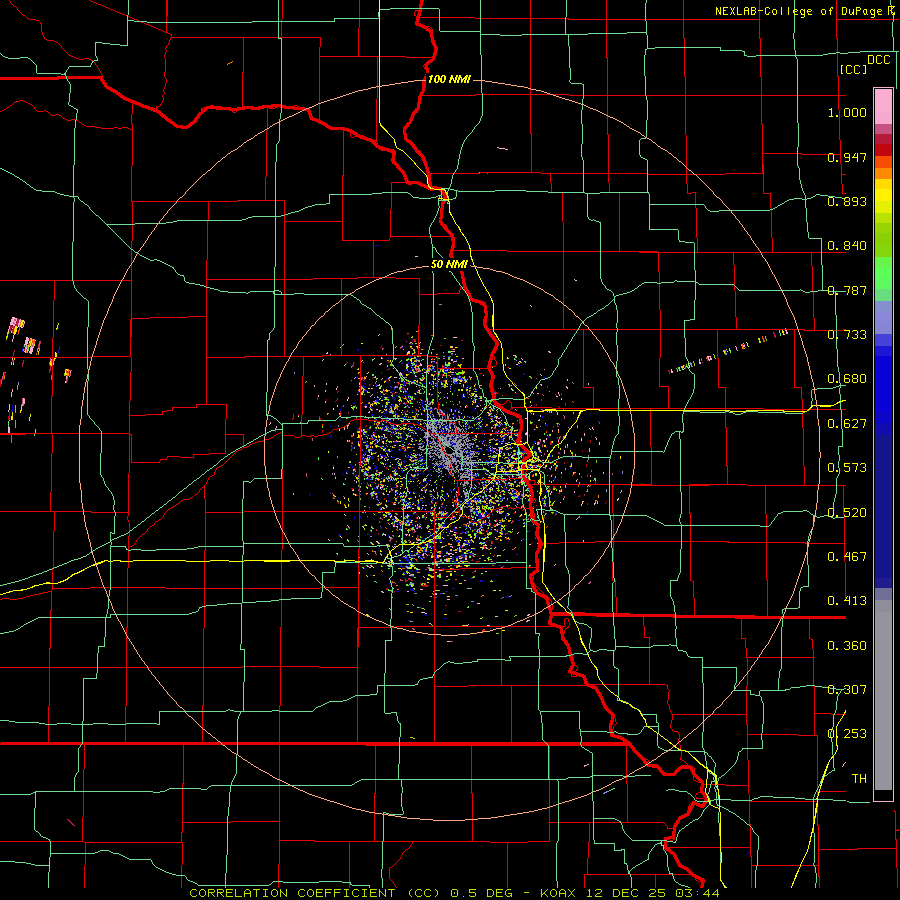The height and width of the screenshot is (900, 900).
Task: Click the 1.000 color scale value
Action: [847, 112]
